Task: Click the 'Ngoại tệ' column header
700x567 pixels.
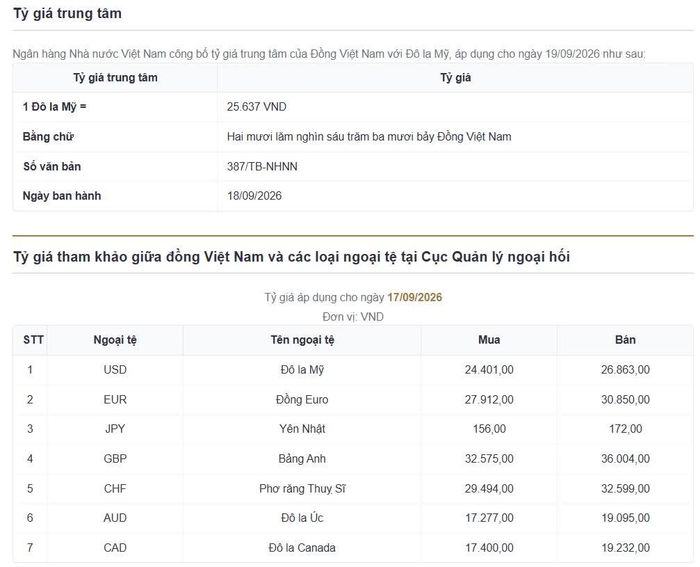Action: [115, 340]
